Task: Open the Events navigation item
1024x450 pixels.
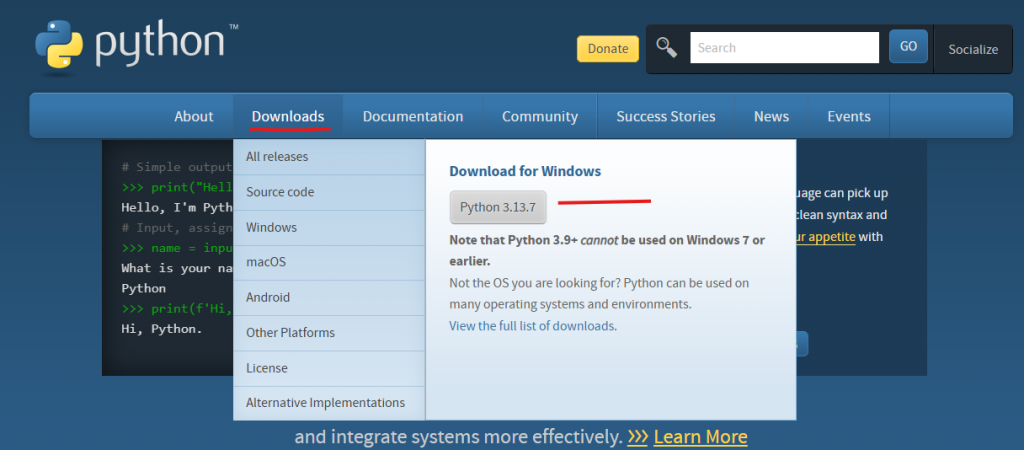Action: pyautogui.click(x=849, y=116)
